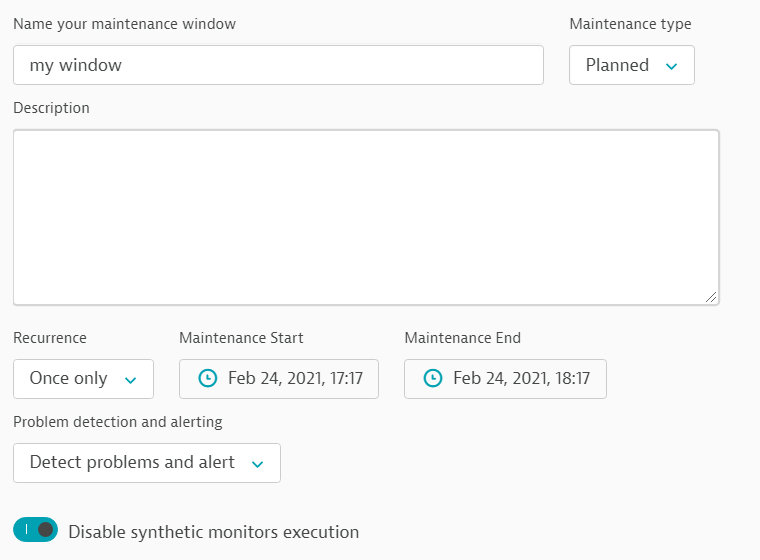Image resolution: width=760 pixels, height=560 pixels.
Task: Focus the maintenance window name field
Action: (278, 65)
